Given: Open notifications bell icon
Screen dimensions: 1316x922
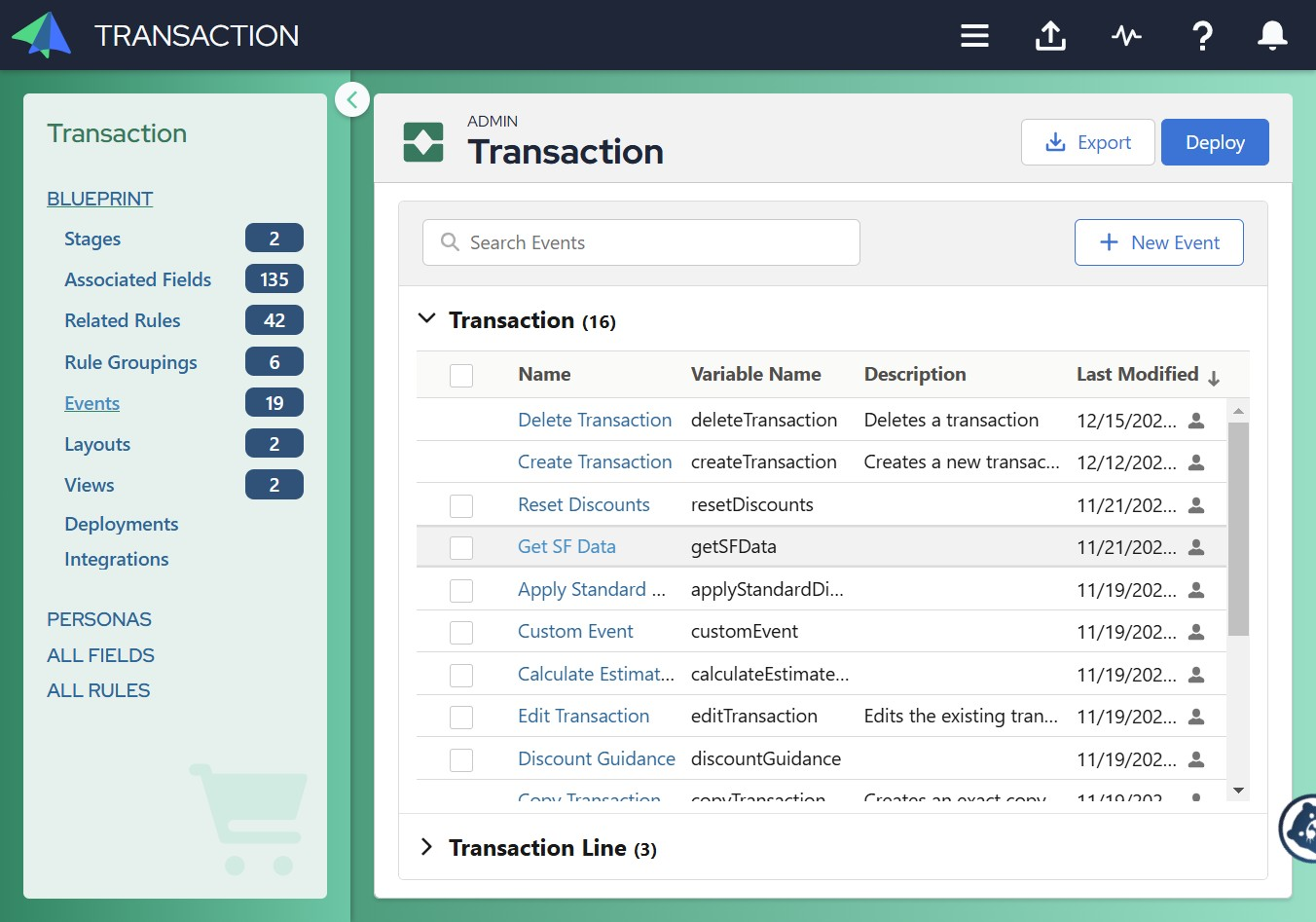Looking at the screenshot, I should 1272,36.
